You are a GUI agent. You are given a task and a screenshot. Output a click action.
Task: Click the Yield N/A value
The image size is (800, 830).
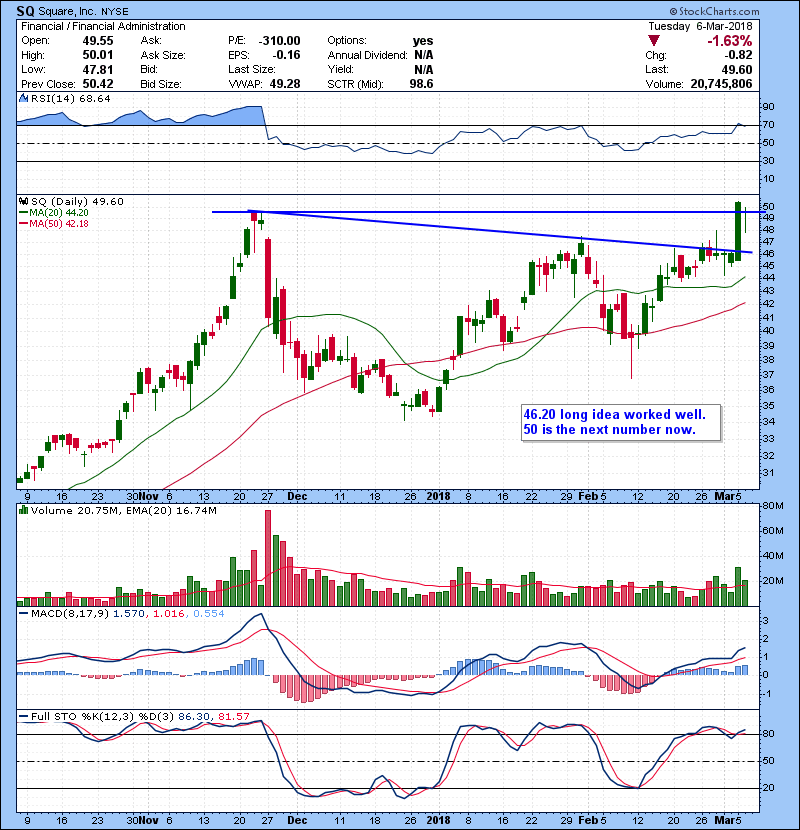coord(424,69)
